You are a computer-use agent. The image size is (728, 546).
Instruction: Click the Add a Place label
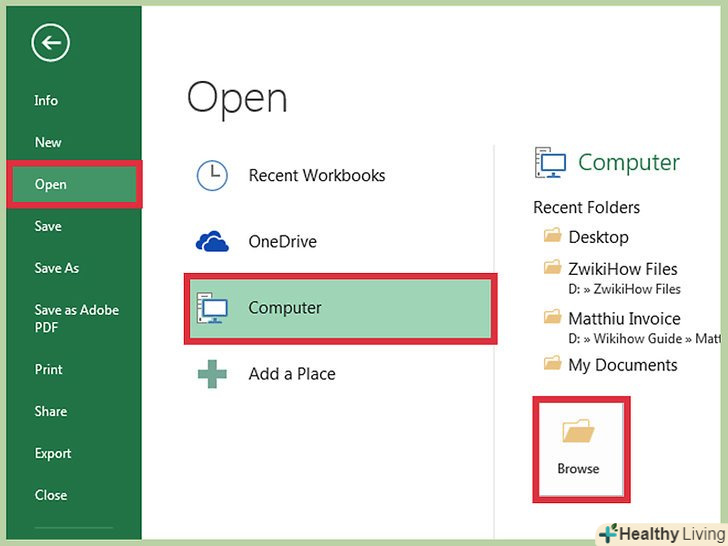point(292,374)
